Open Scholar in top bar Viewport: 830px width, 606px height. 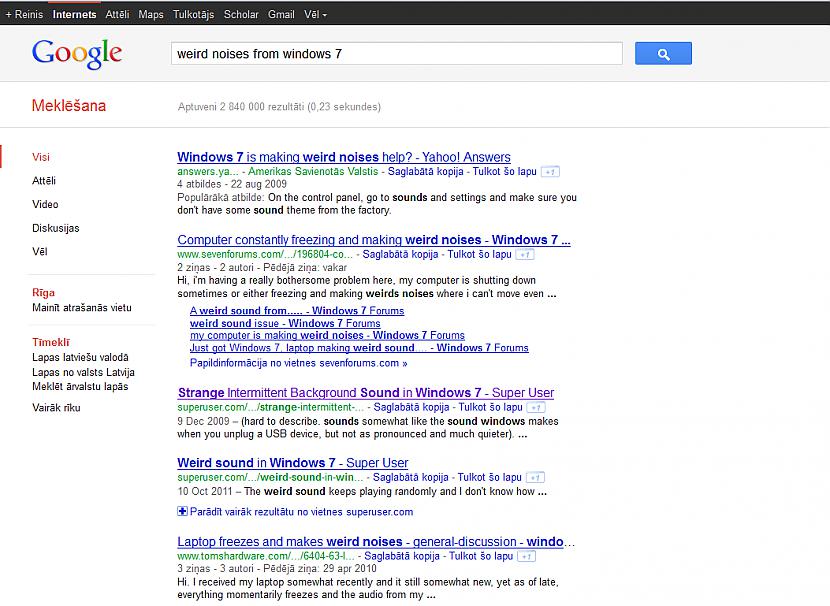(x=241, y=14)
